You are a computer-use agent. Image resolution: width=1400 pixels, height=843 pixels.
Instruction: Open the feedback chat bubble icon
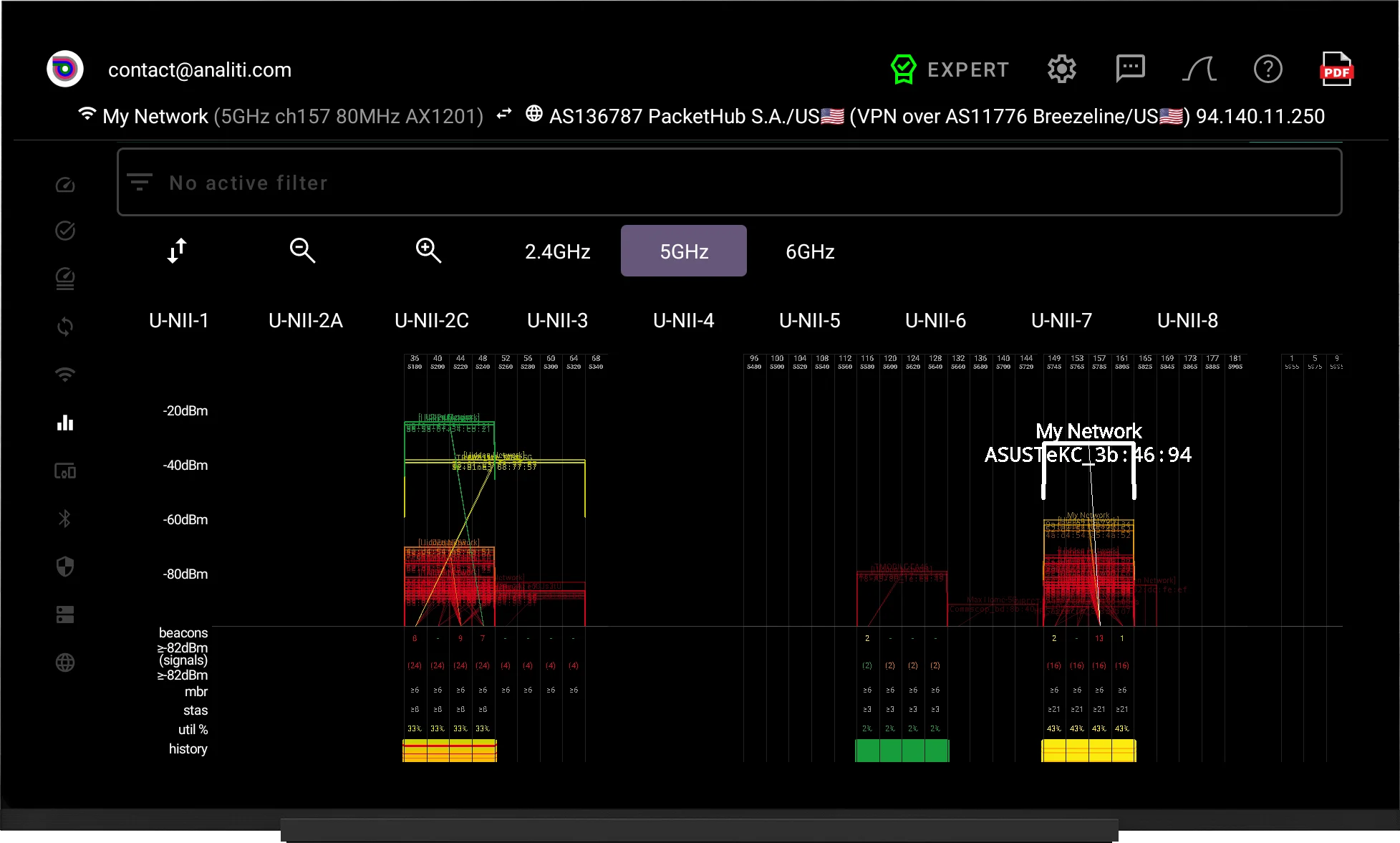[1130, 69]
